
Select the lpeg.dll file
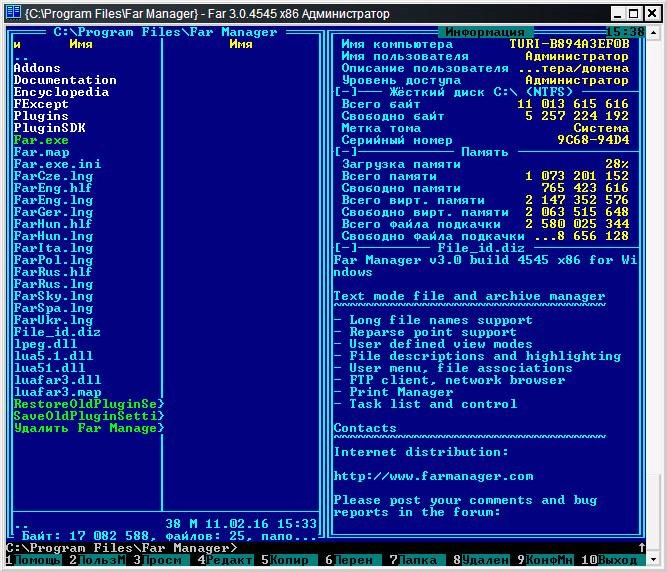point(45,344)
